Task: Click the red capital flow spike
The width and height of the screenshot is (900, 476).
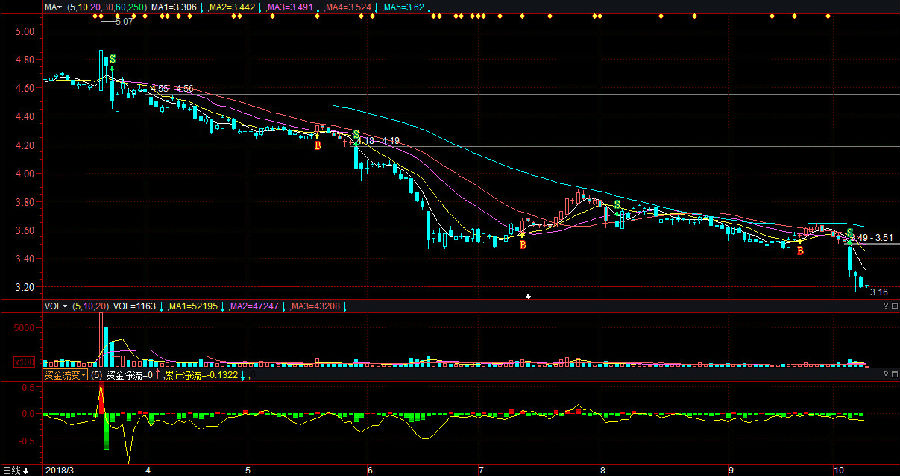Action: click(x=100, y=398)
